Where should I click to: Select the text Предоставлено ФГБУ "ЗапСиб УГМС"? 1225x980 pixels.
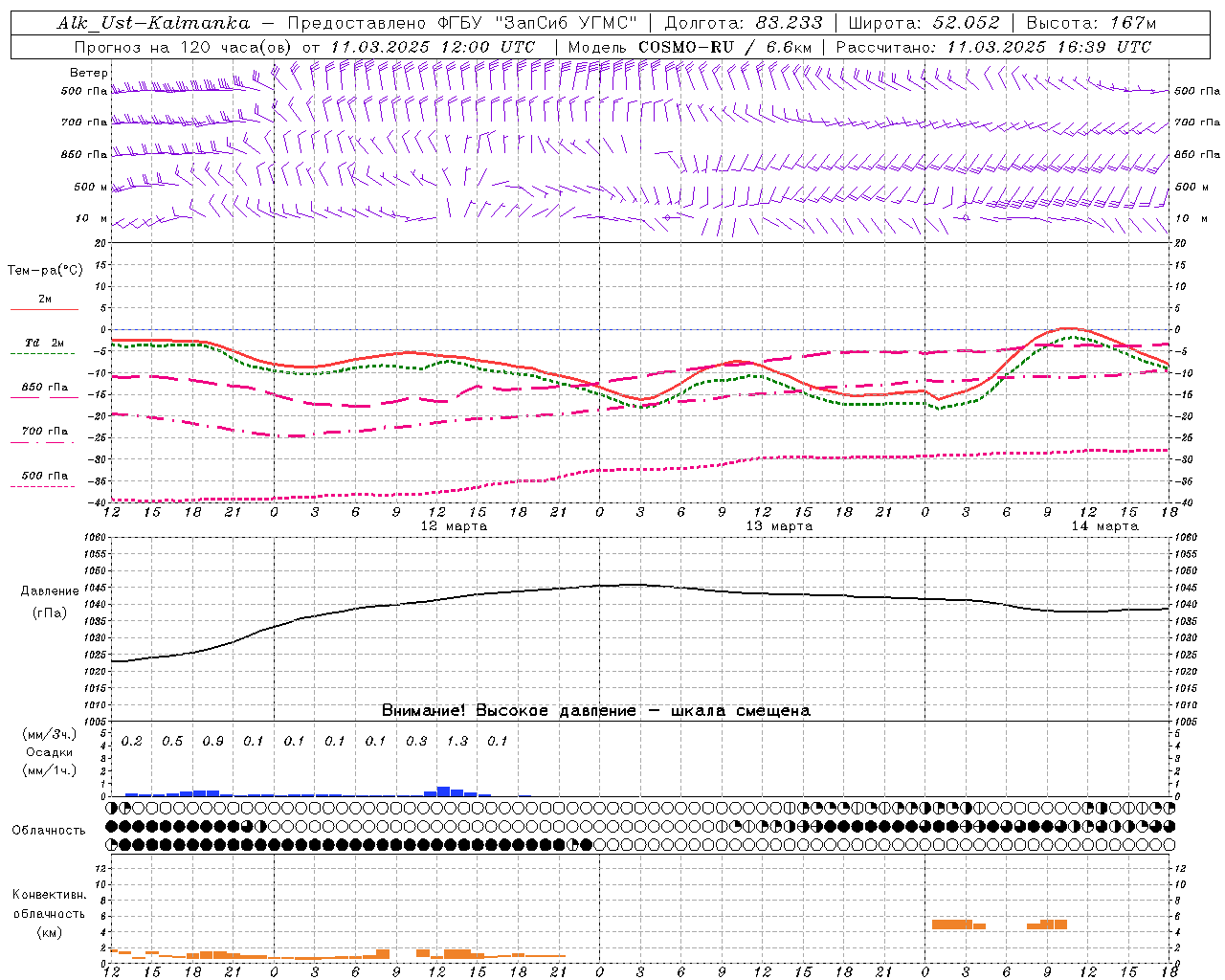[462, 23]
